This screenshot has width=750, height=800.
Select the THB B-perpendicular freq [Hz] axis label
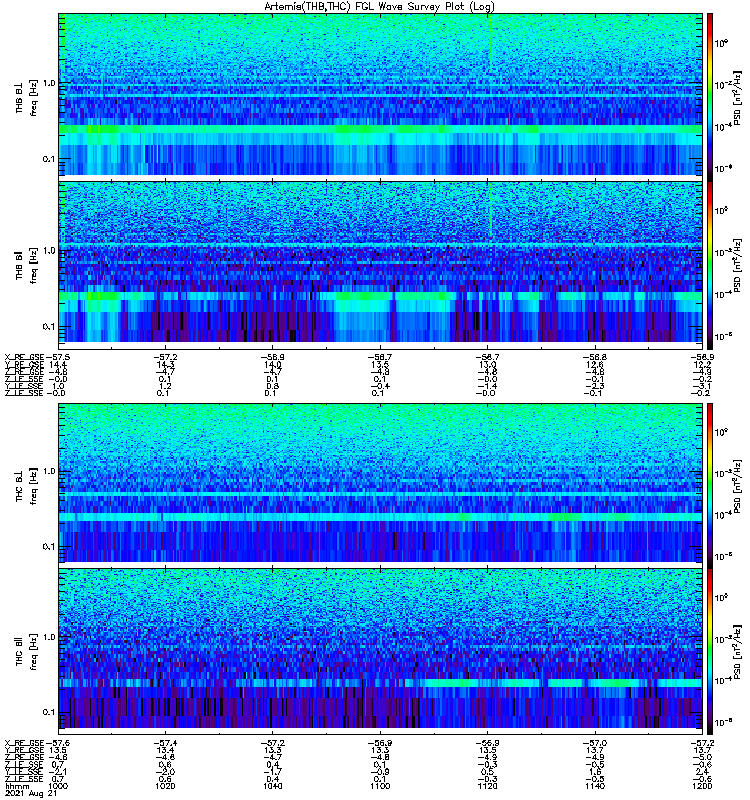tap(34, 97)
